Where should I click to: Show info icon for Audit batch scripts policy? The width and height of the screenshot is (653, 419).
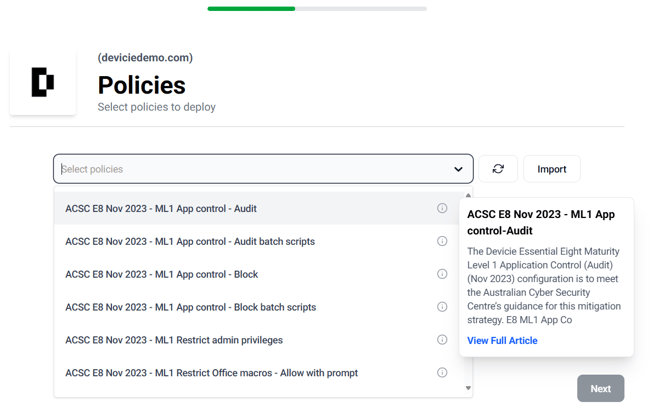point(442,241)
